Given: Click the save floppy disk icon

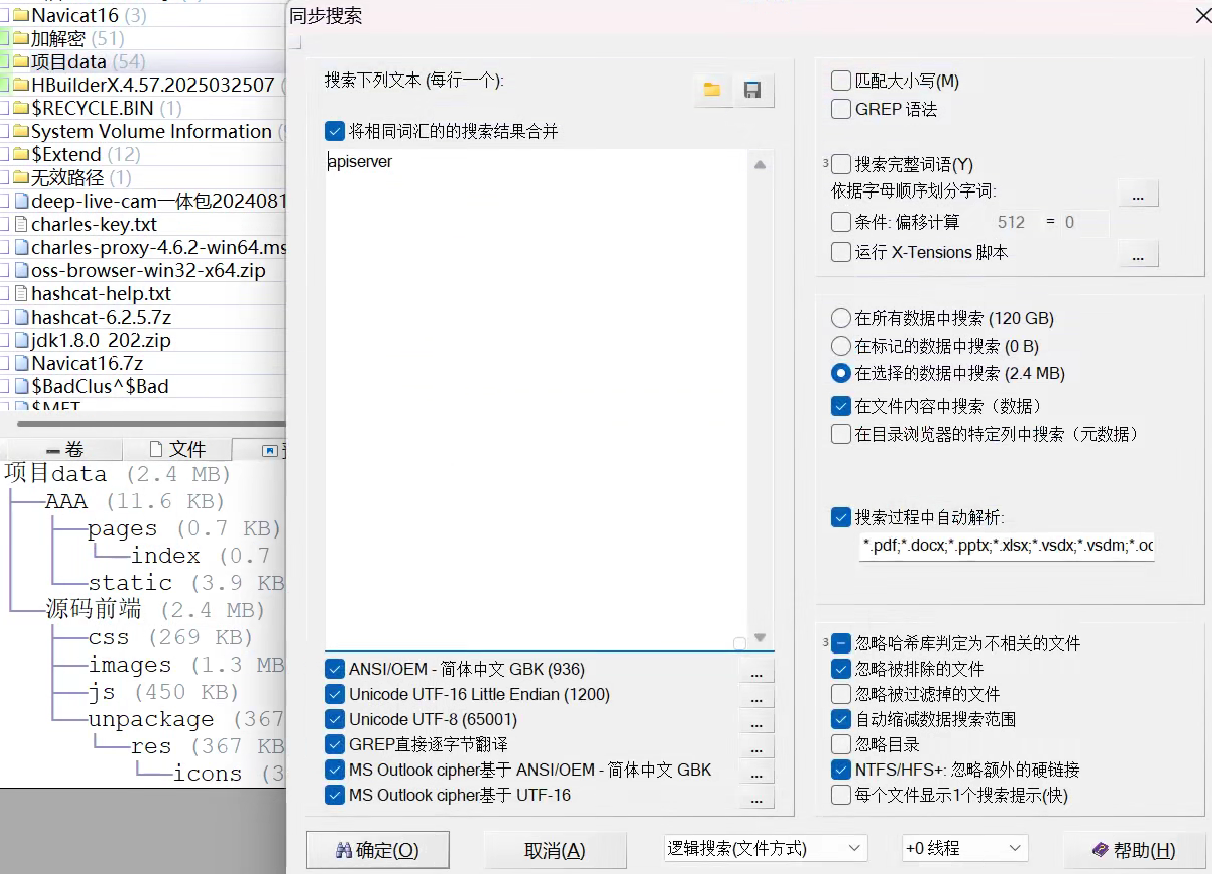Looking at the screenshot, I should 753,90.
